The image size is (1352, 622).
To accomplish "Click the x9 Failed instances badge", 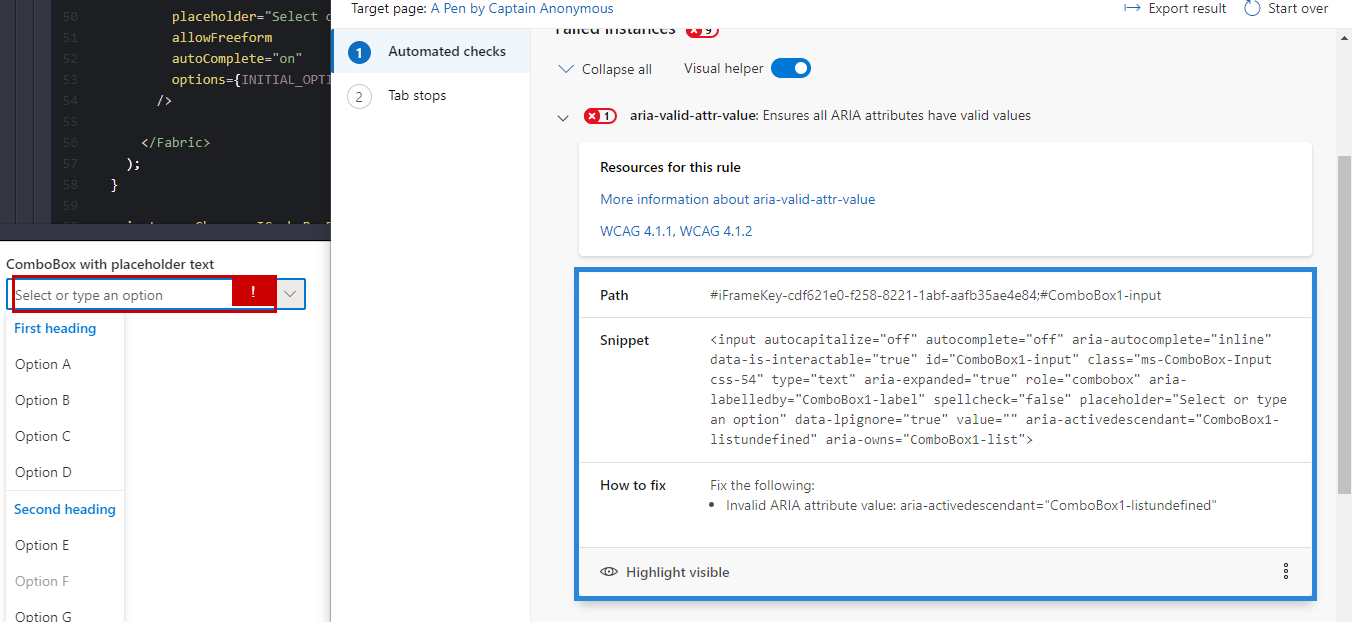I will 701,31.
